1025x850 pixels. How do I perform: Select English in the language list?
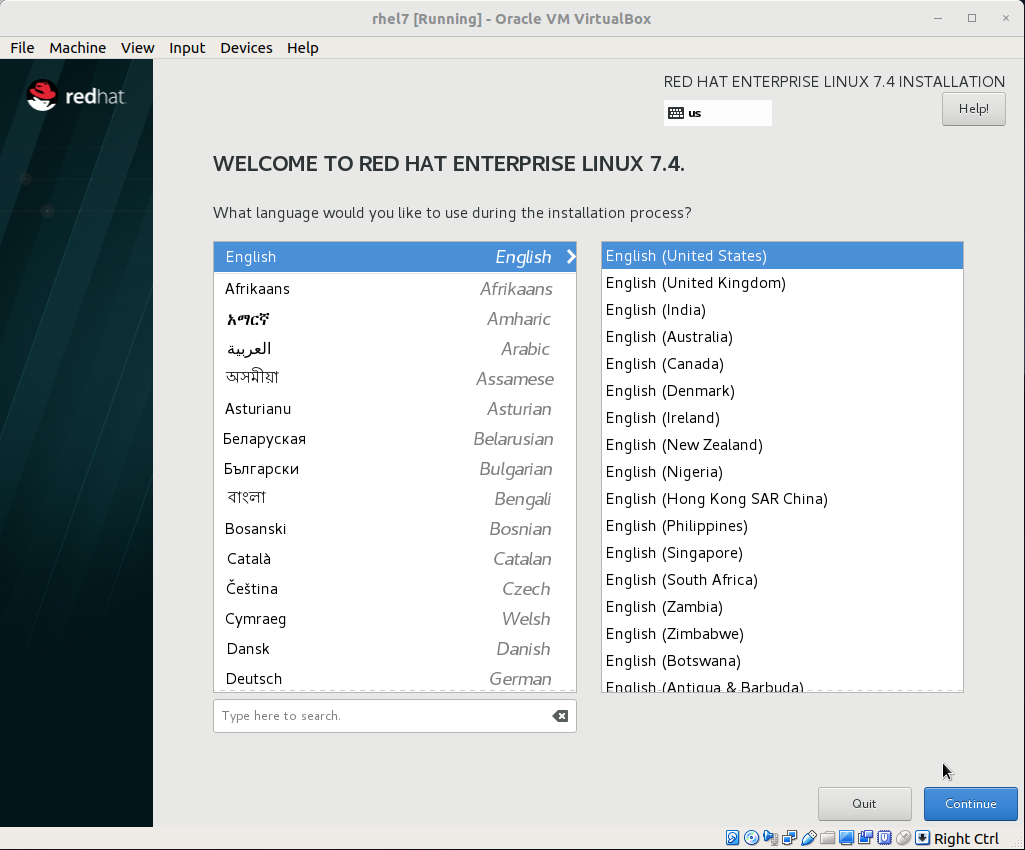pyautogui.click(x=395, y=257)
